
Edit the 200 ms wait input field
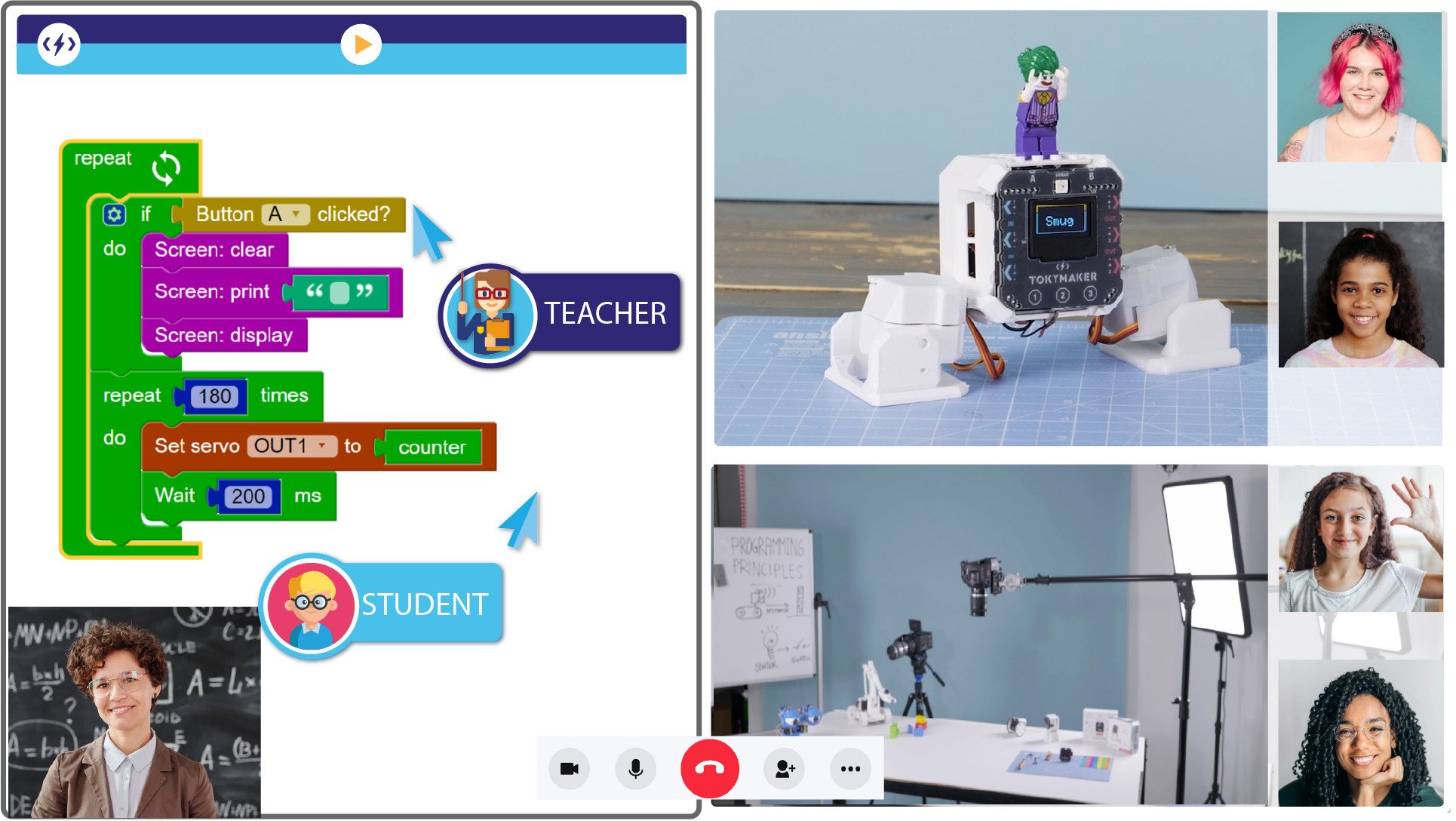click(x=249, y=494)
